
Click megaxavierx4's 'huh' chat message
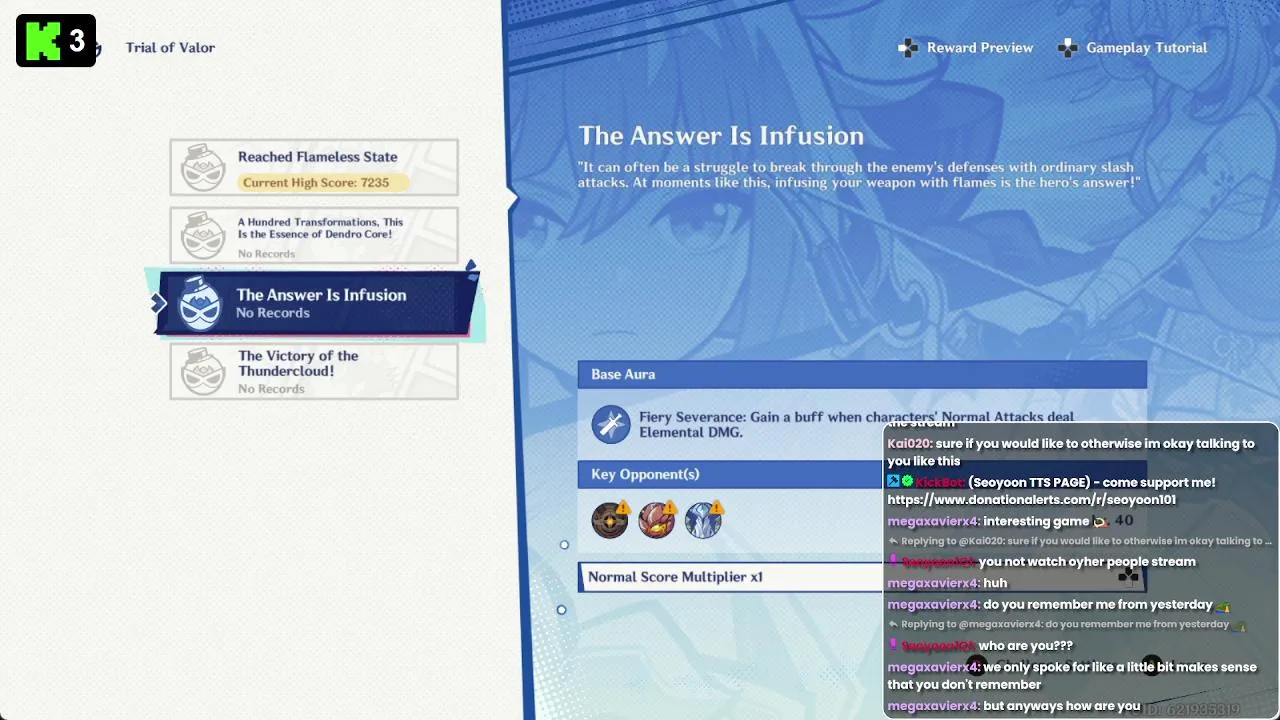[x=995, y=583]
